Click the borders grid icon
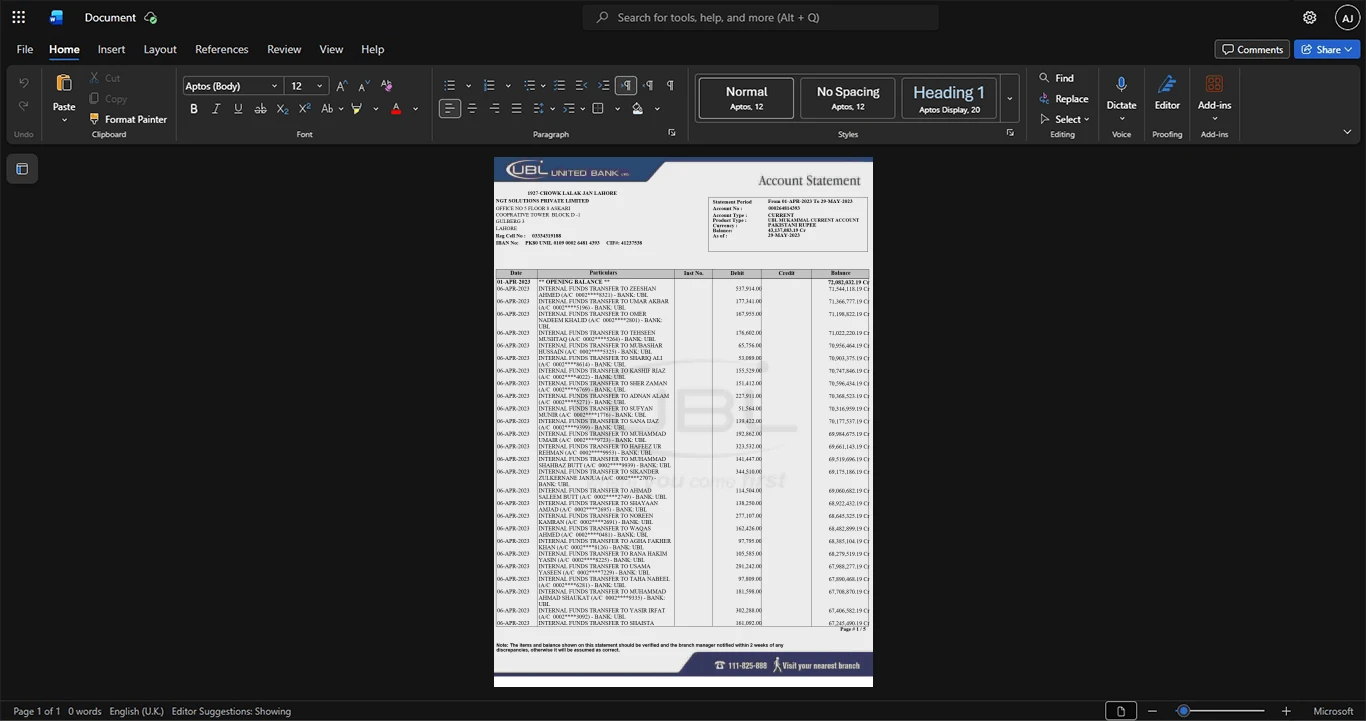Viewport: 1366px width, 721px height. (598, 109)
